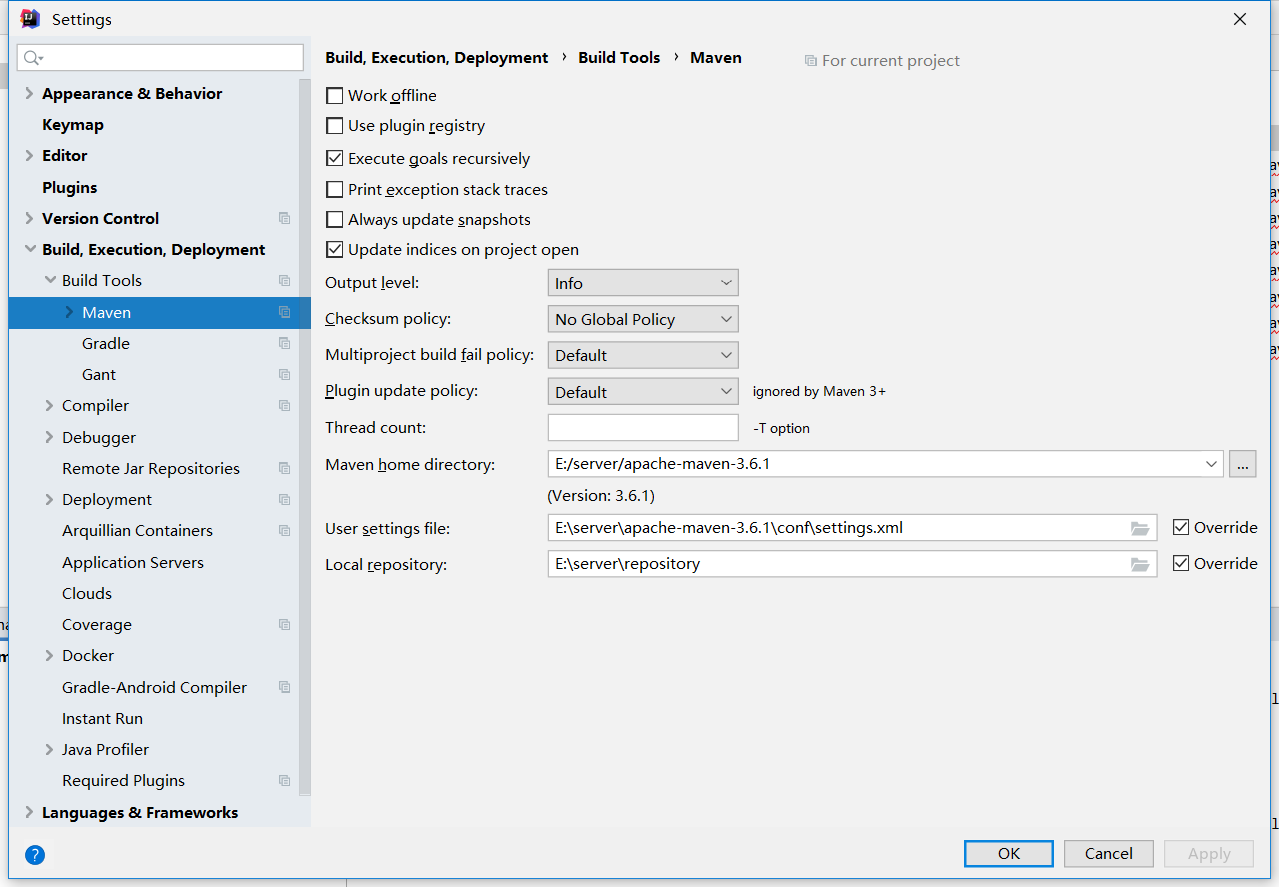Click the project-level icon beside Compiler
The width and height of the screenshot is (1279, 887).
tap(285, 405)
